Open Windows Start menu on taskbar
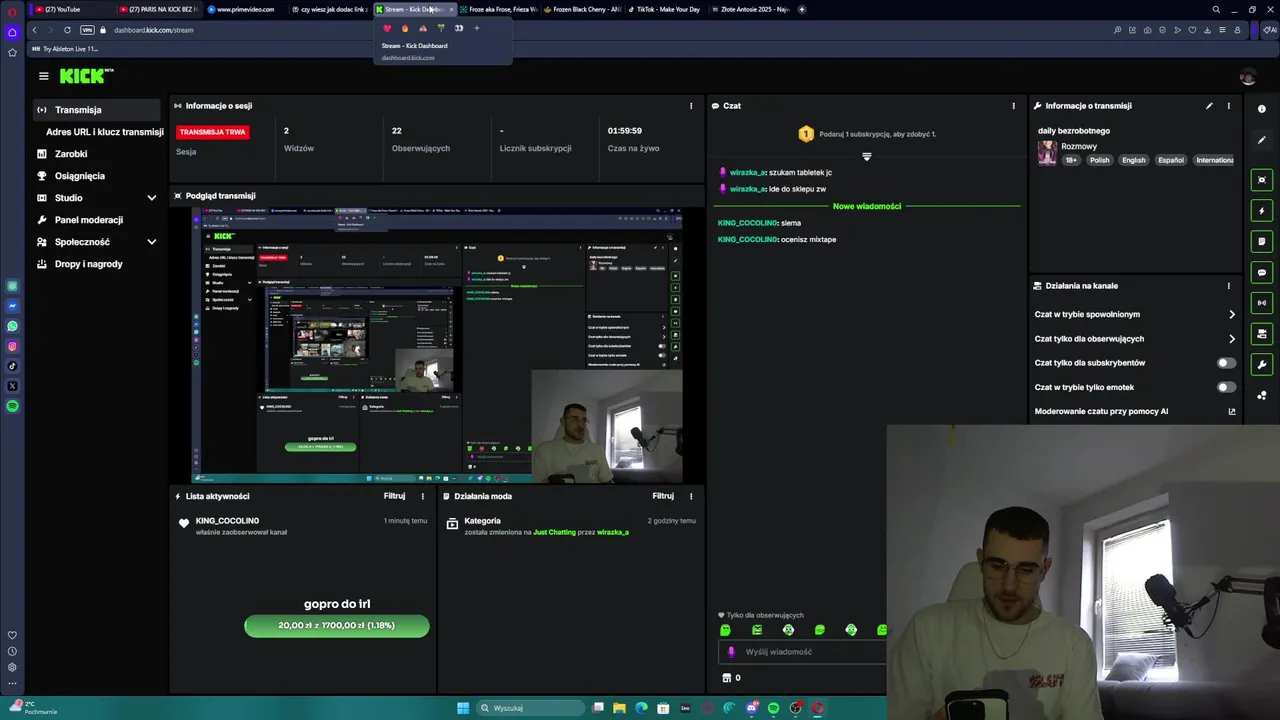 pos(463,708)
